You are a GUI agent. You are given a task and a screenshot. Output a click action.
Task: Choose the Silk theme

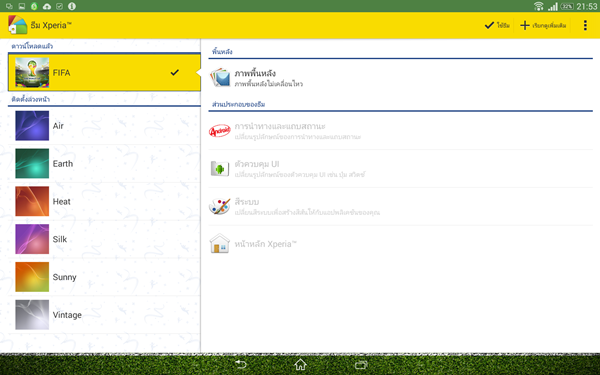pos(104,239)
